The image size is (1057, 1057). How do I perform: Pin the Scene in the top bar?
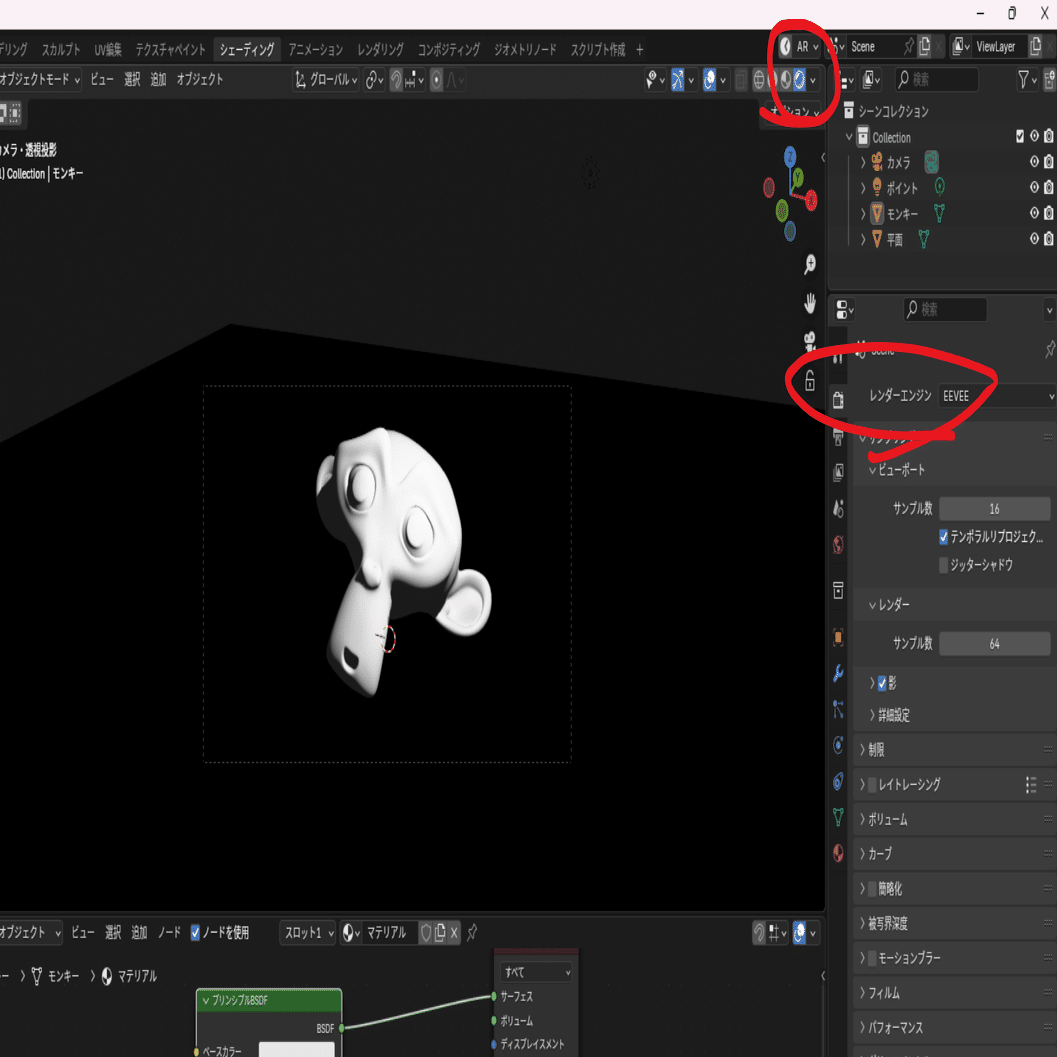(x=909, y=47)
